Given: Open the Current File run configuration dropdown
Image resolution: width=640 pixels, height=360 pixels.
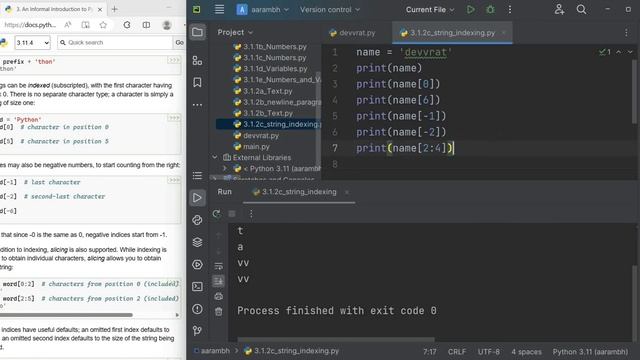Looking at the screenshot, I should [x=429, y=9].
